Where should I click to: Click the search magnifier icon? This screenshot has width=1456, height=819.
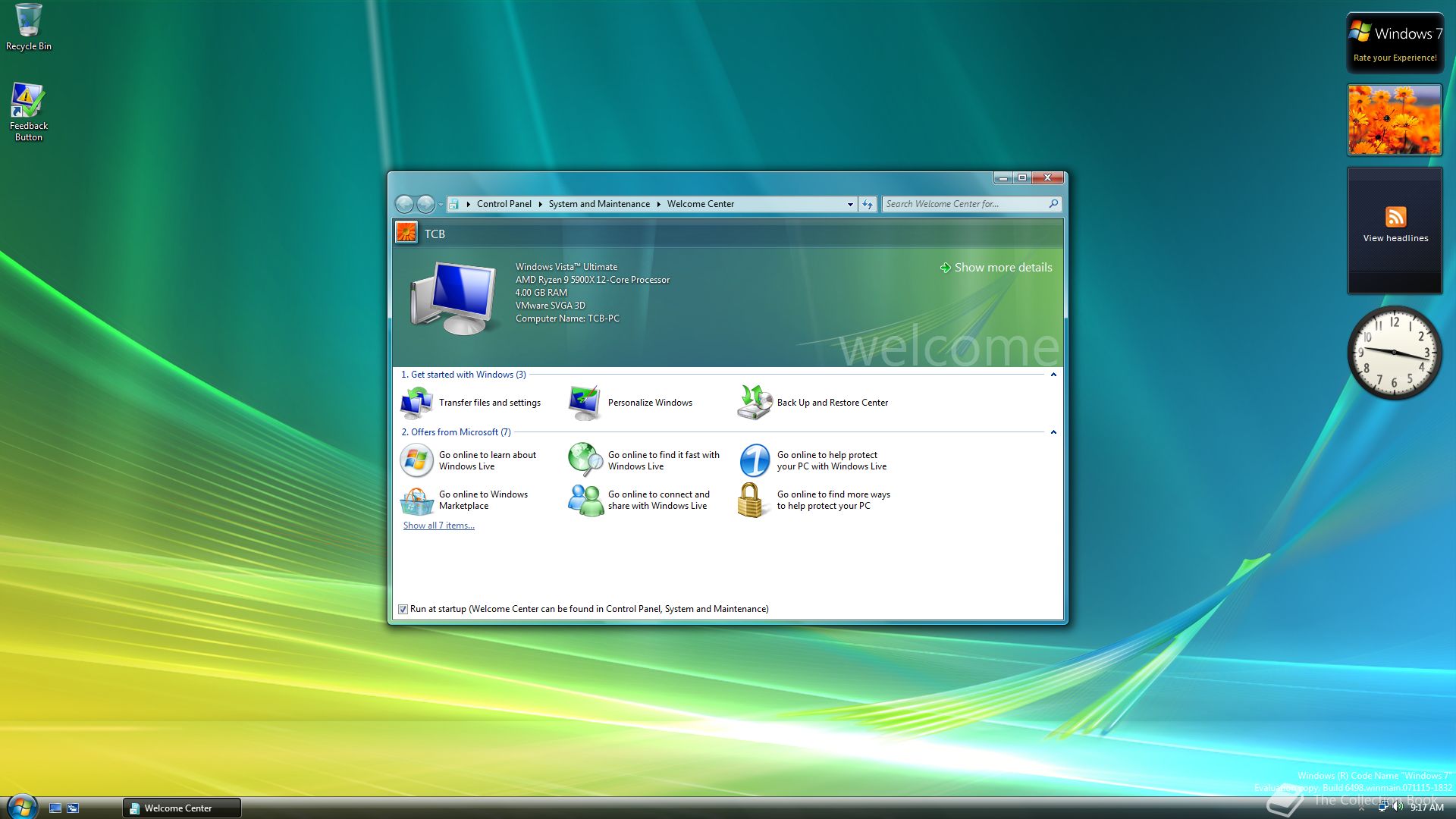[1053, 204]
